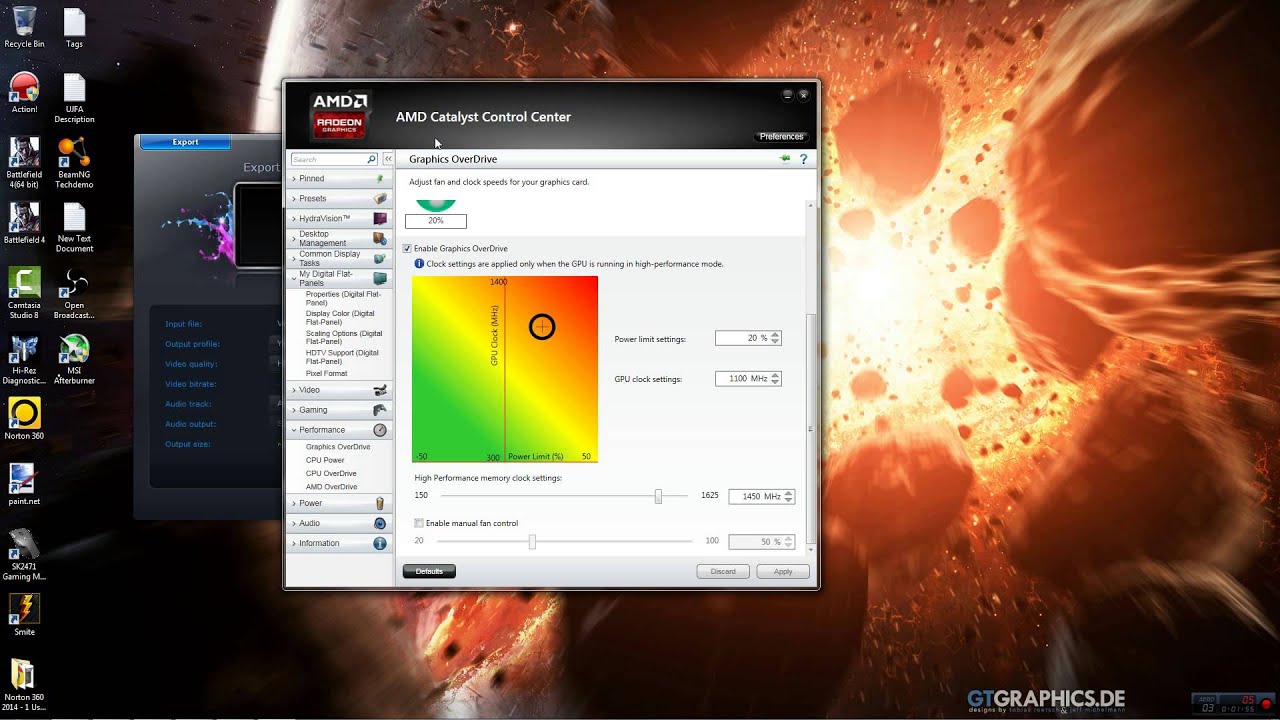Launch BeamNG Techdemo shortcut
Image resolution: width=1280 pixels, height=720 pixels.
[x=74, y=162]
